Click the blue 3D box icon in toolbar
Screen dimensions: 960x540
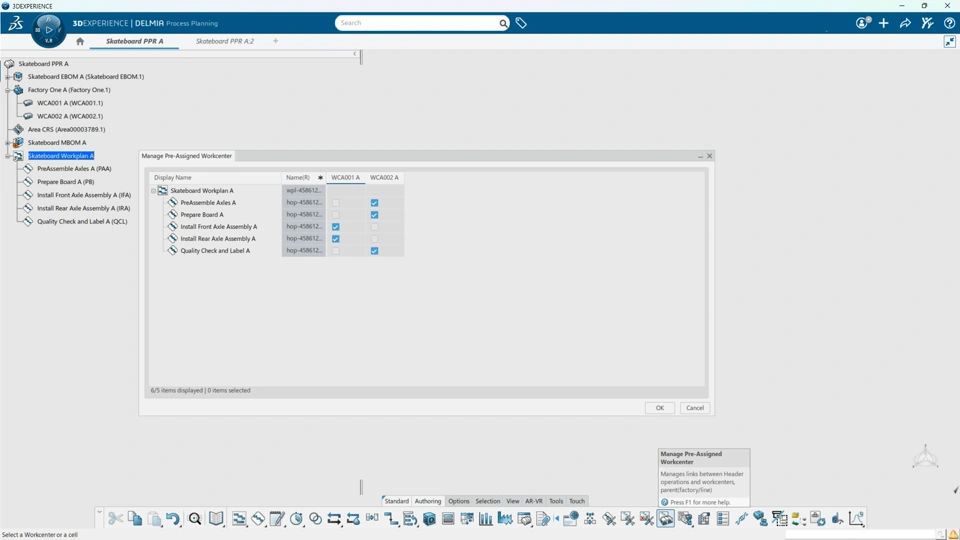click(429, 519)
